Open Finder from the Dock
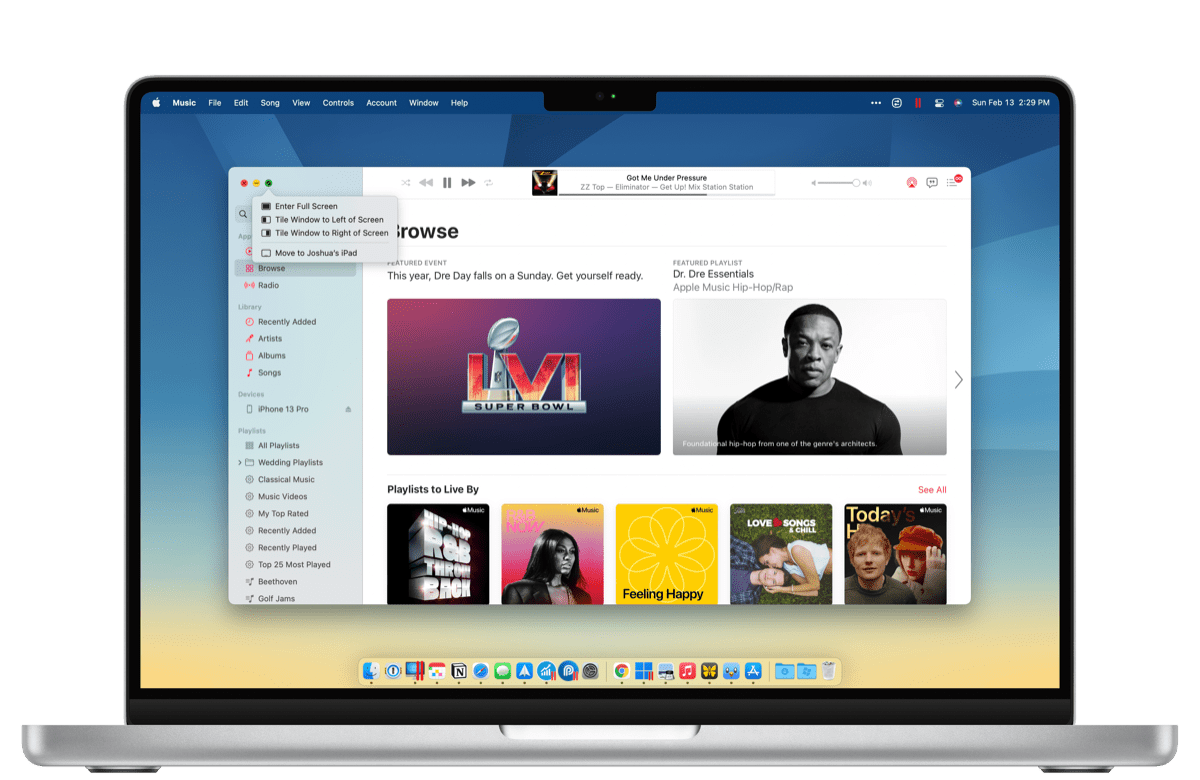The height and width of the screenshot is (780, 1200). 371,671
